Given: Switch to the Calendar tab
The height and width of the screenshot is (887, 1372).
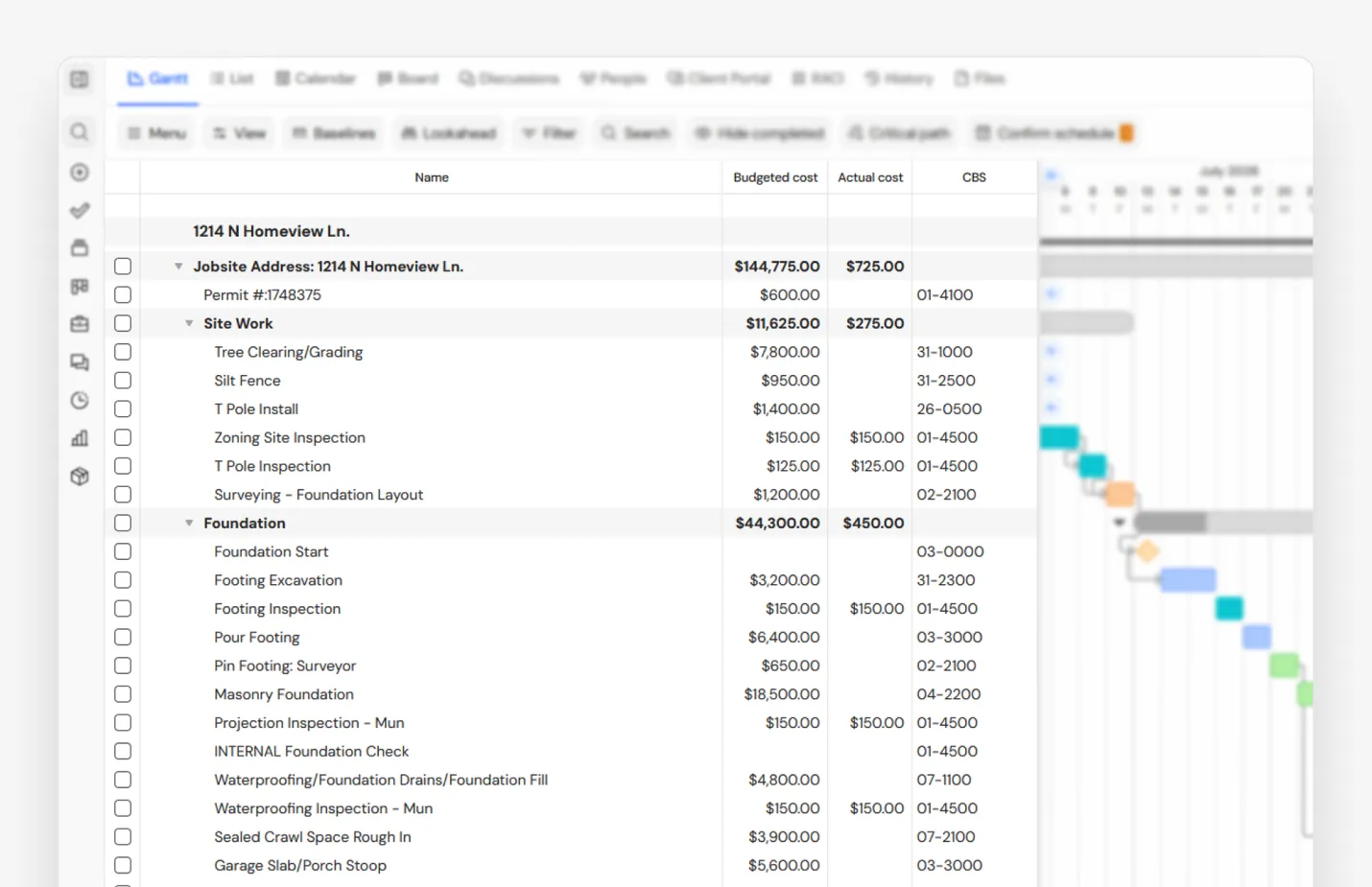Looking at the screenshot, I should point(316,79).
